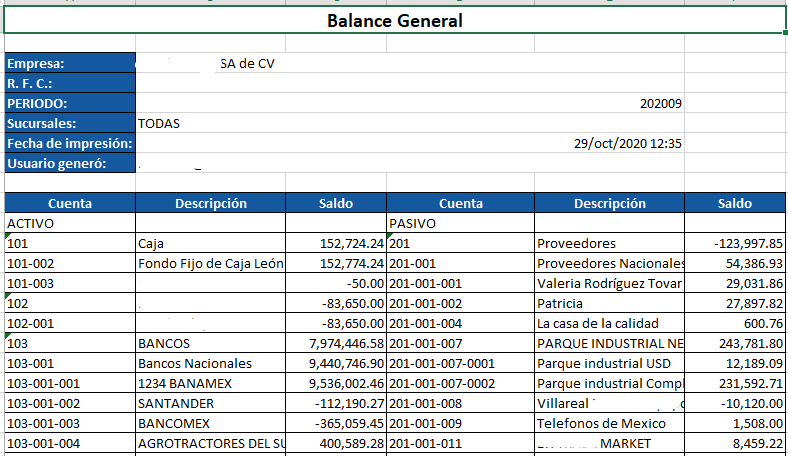Click account cell 102-001

coord(70,323)
